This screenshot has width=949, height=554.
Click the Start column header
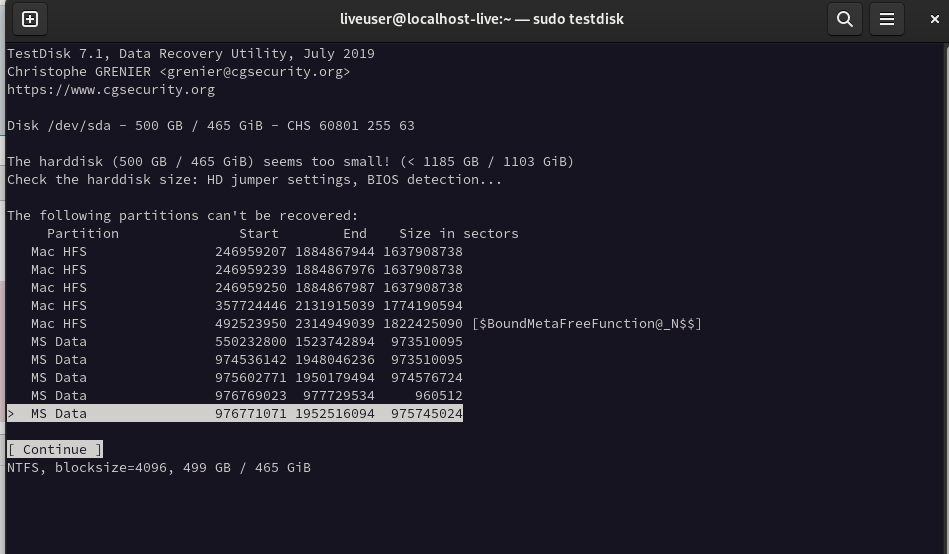click(259, 234)
